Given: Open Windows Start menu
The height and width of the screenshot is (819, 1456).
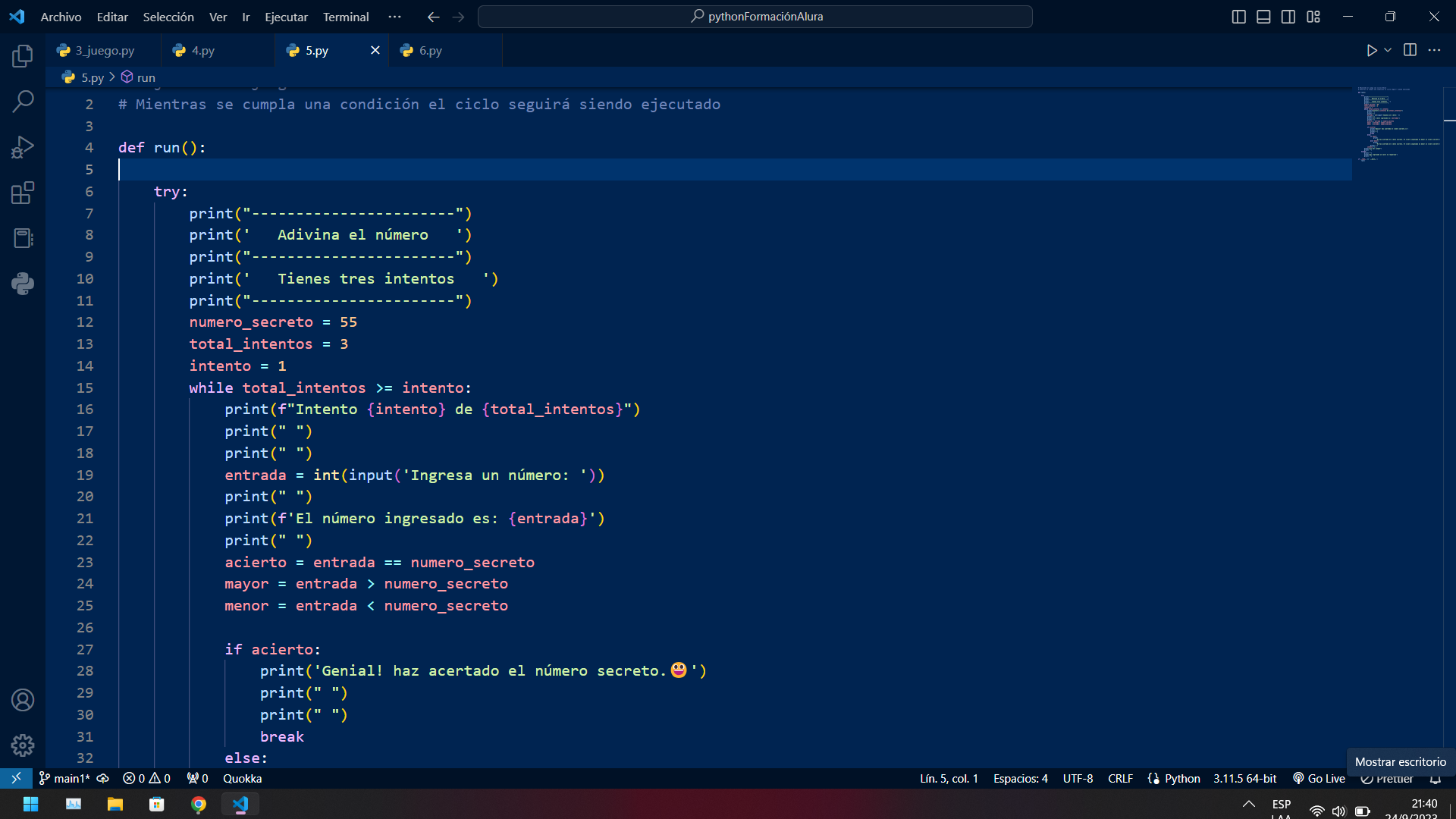Looking at the screenshot, I should point(31,804).
